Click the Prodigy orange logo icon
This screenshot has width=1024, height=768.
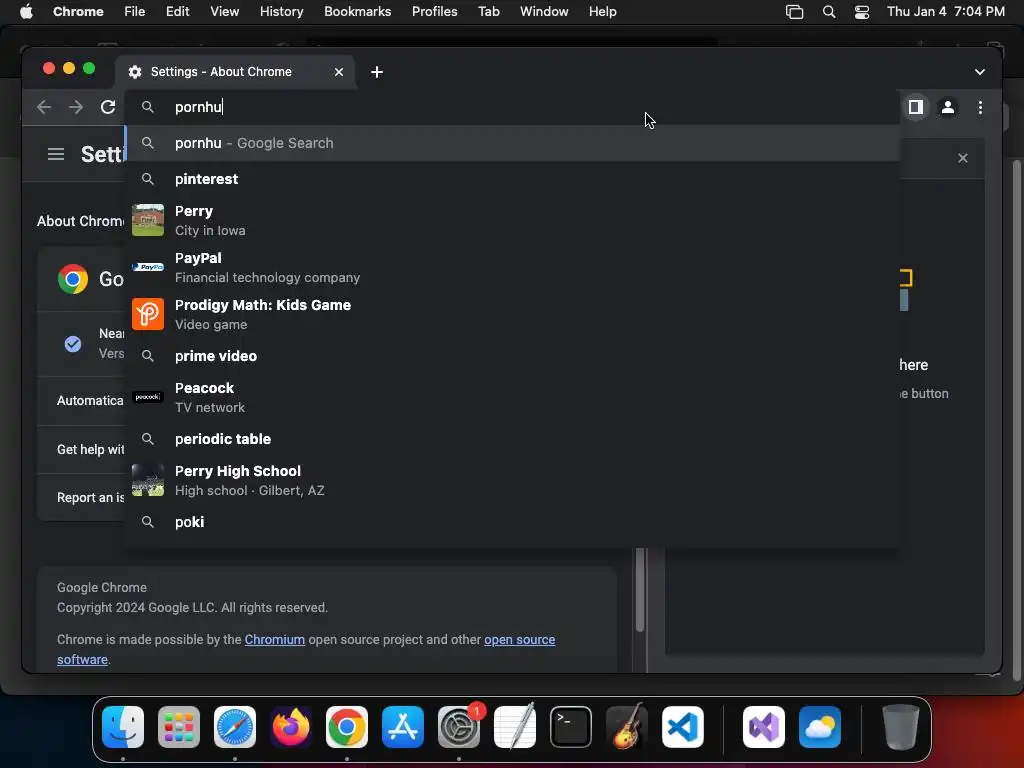pos(148,314)
